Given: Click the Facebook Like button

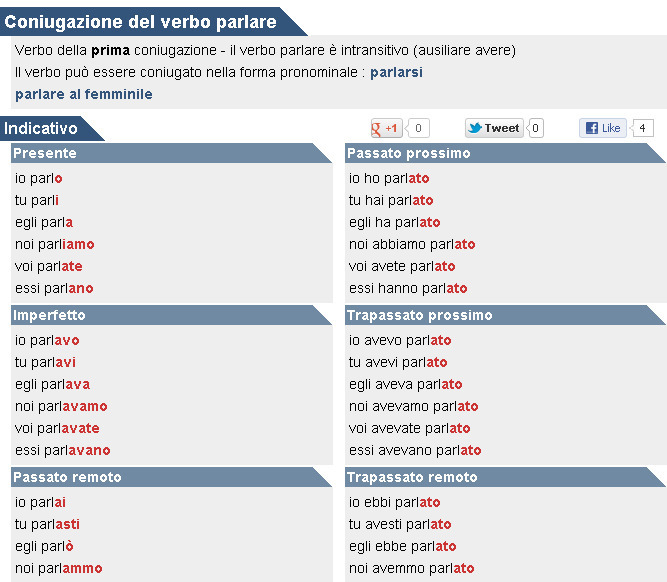Looking at the screenshot, I should point(603,128).
